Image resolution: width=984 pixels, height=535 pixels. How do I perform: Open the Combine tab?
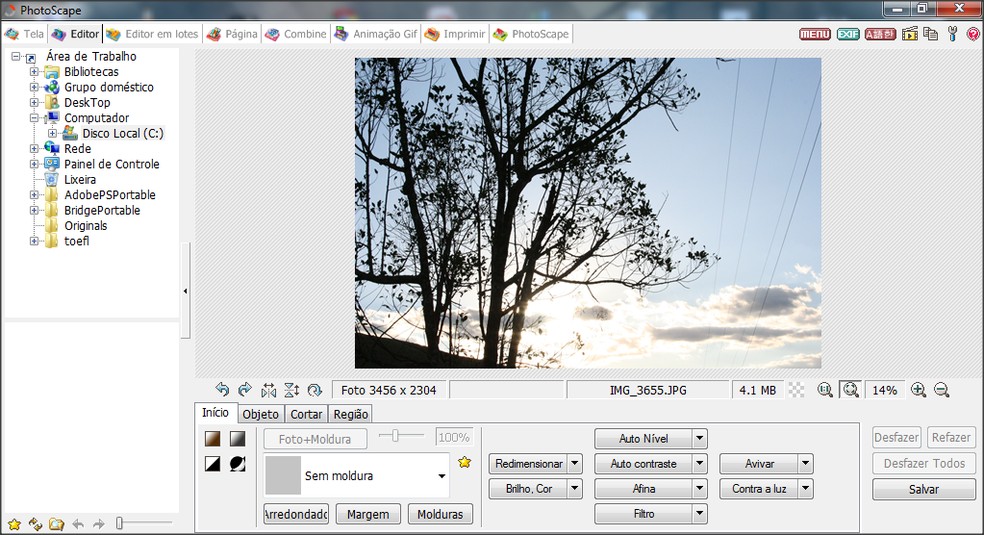[296, 34]
